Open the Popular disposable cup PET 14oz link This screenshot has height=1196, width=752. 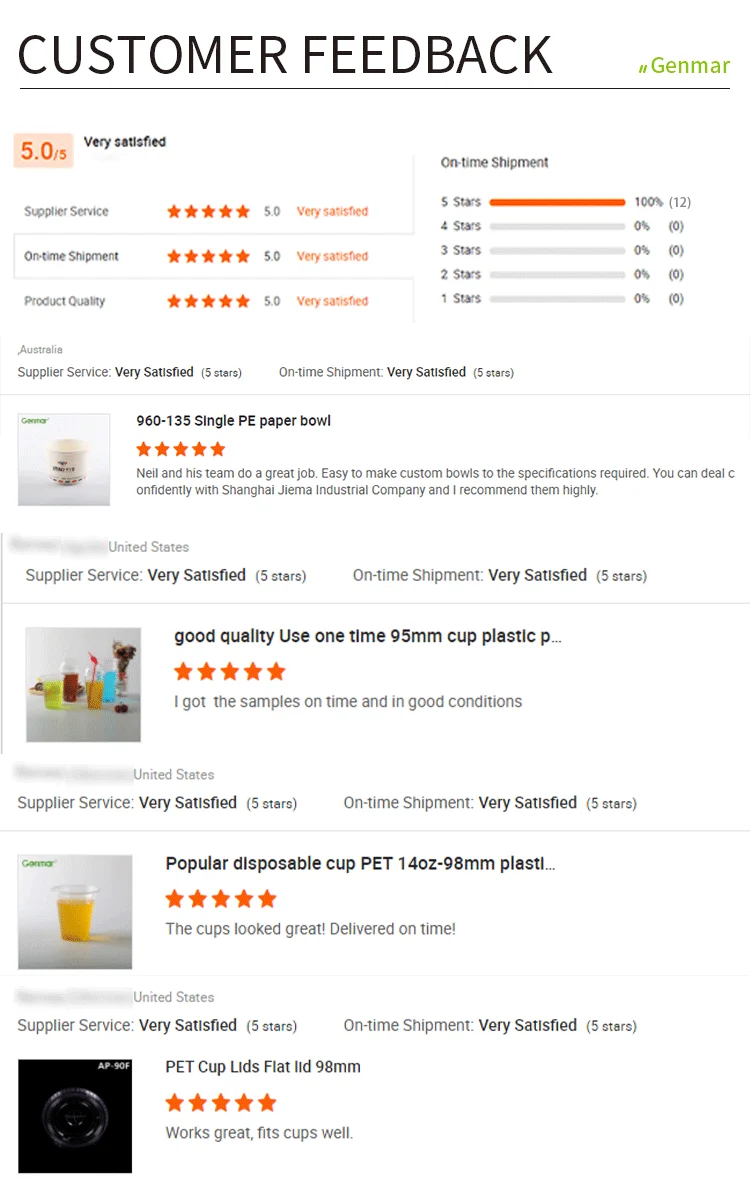[360, 863]
